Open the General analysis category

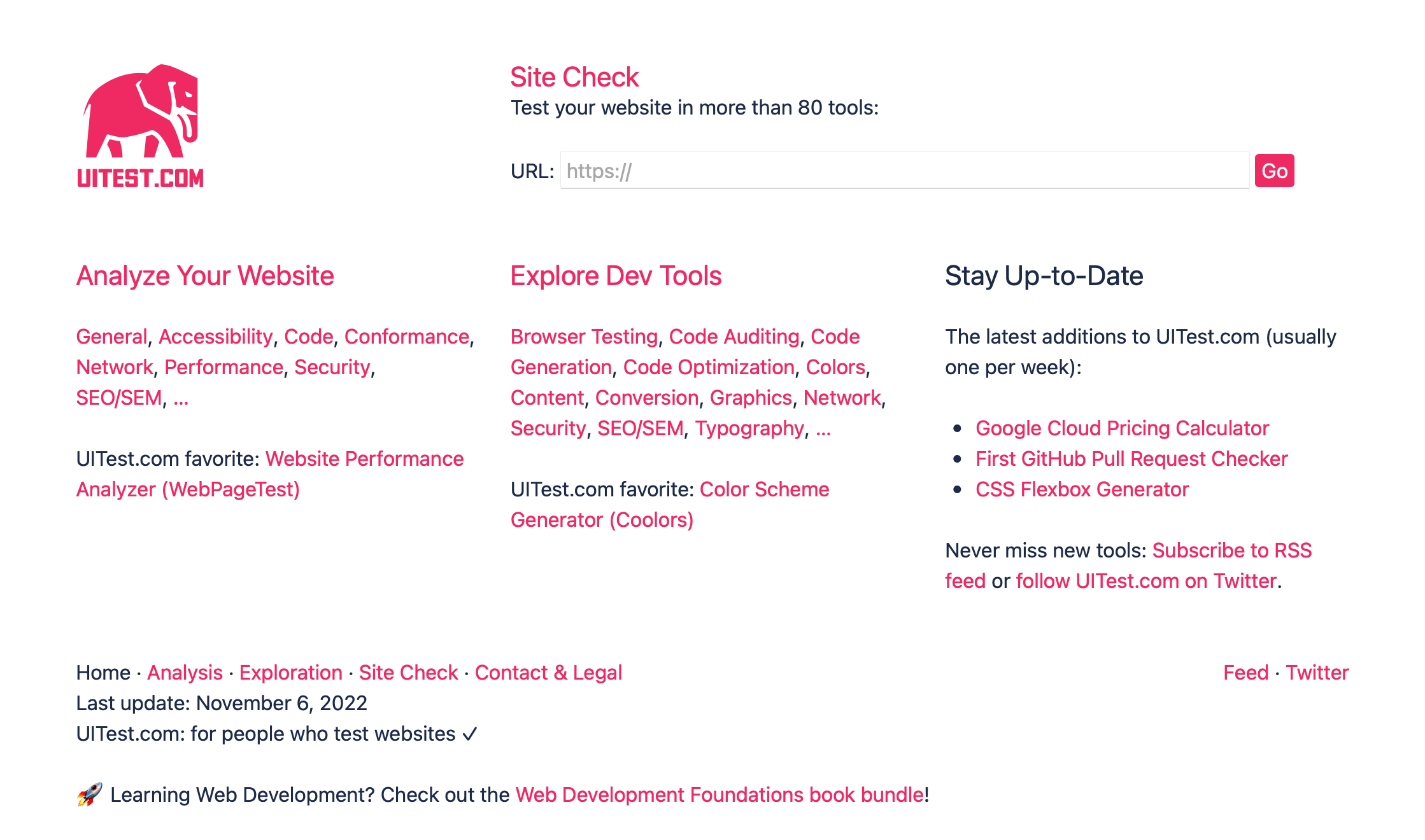click(112, 337)
